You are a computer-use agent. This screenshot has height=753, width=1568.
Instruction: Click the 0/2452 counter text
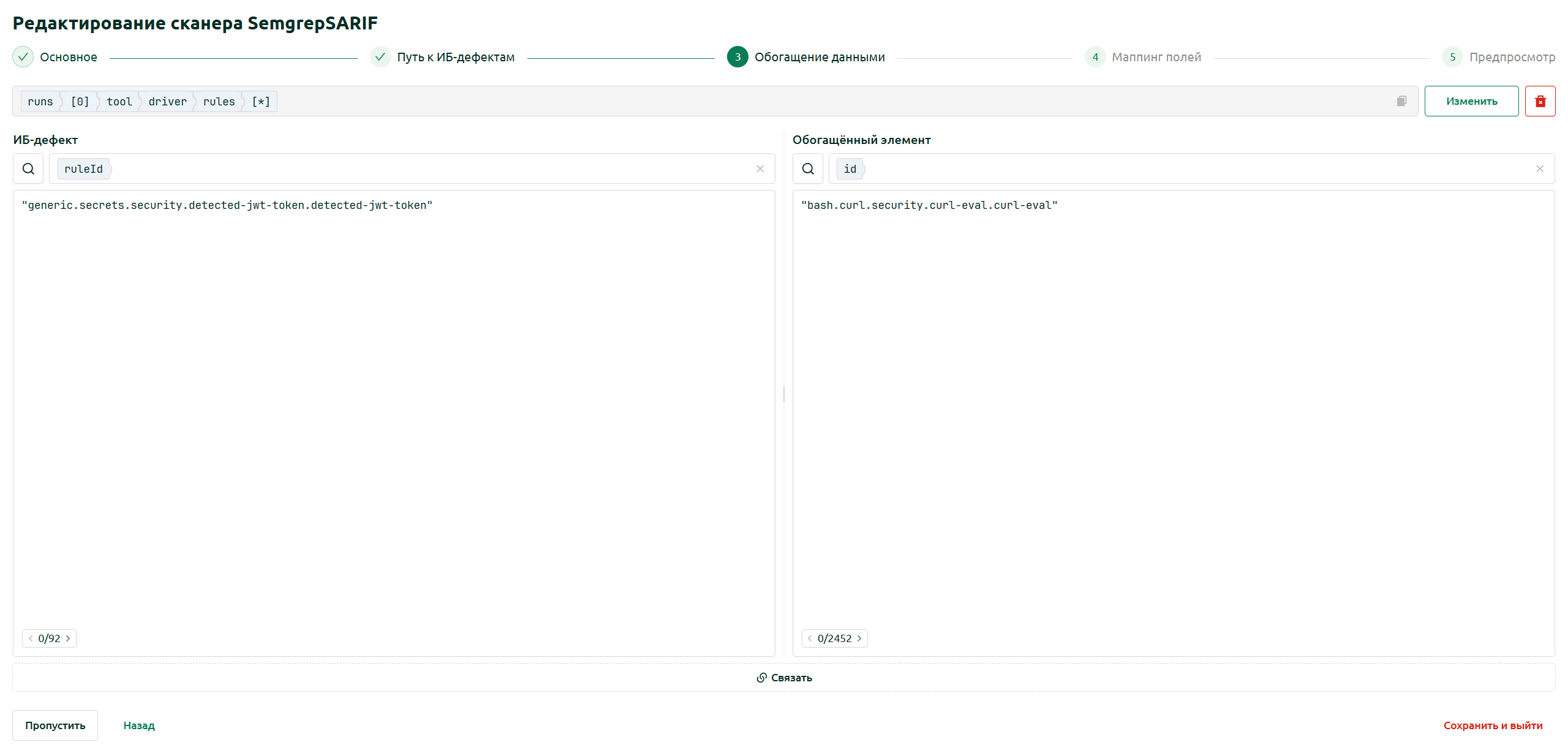tap(834, 638)
